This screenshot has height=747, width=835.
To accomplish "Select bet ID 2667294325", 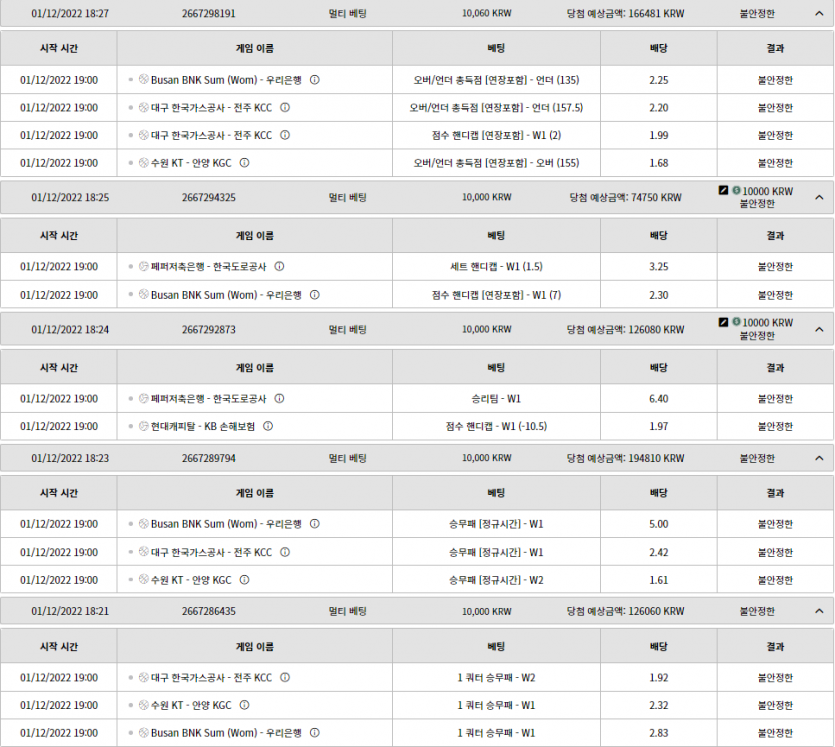I will pyautogui.click(x=209, y=198).
